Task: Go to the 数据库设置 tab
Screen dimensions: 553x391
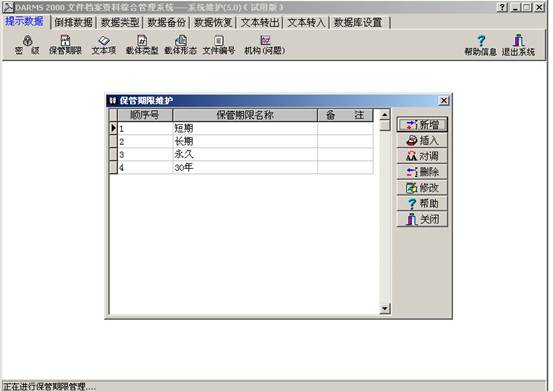Action: (358, 23)
